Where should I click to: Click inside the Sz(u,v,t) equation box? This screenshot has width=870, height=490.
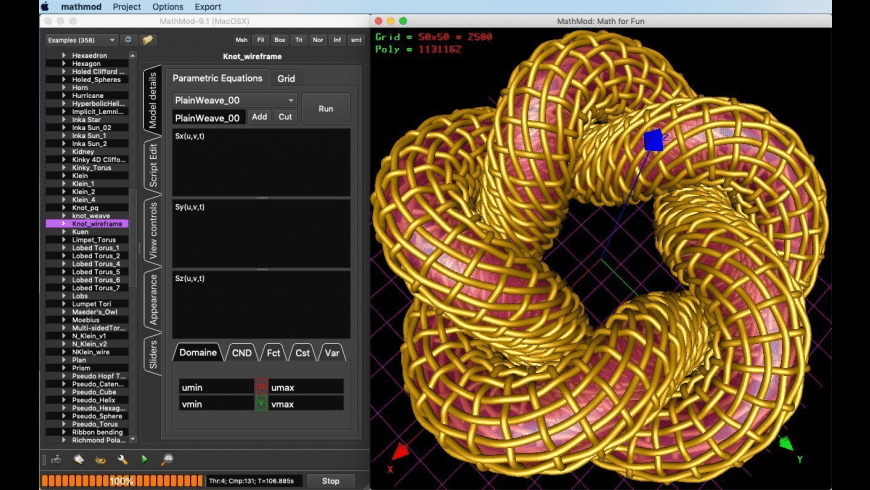261,305
